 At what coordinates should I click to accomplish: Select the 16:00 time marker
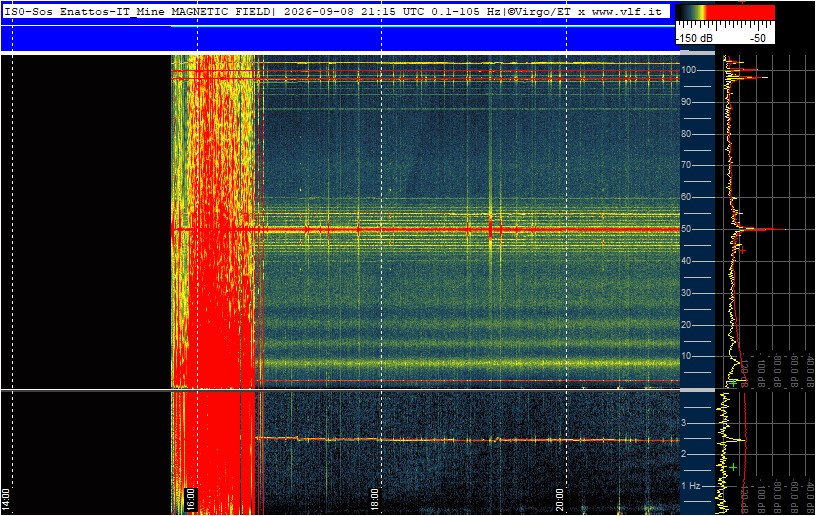[190, 498]
